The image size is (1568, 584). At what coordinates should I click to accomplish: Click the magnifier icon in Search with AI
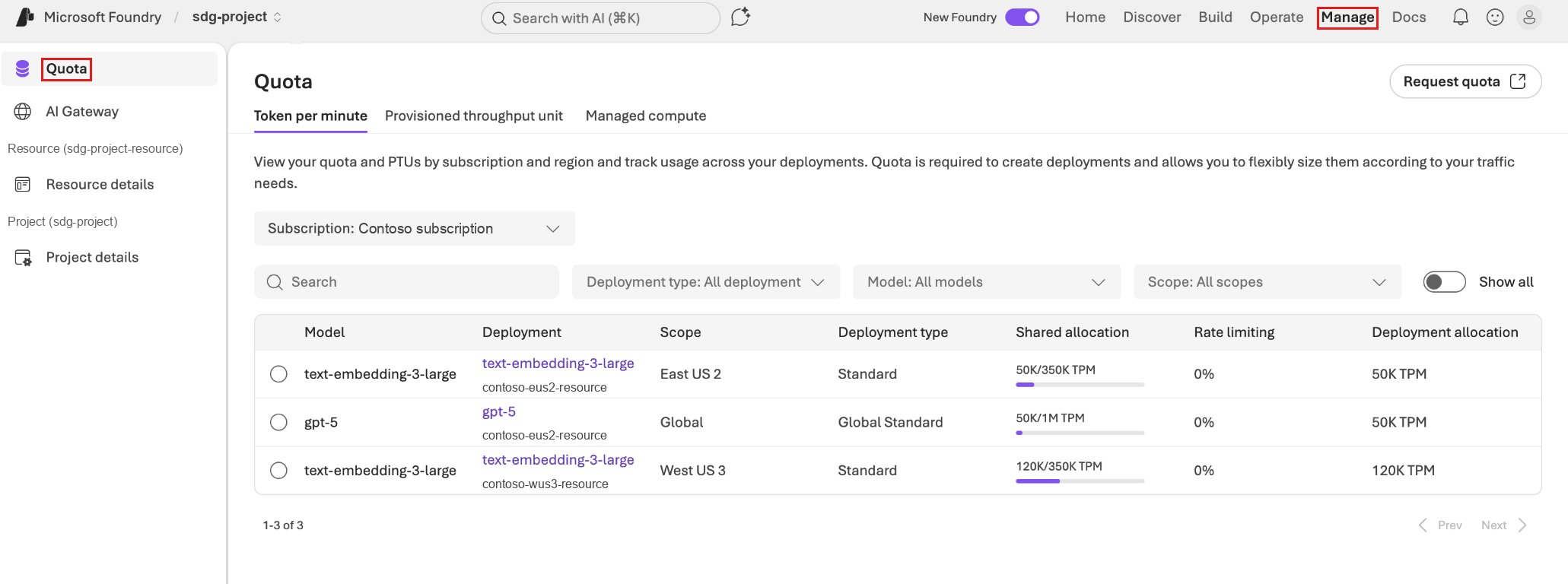click(499, 18)
